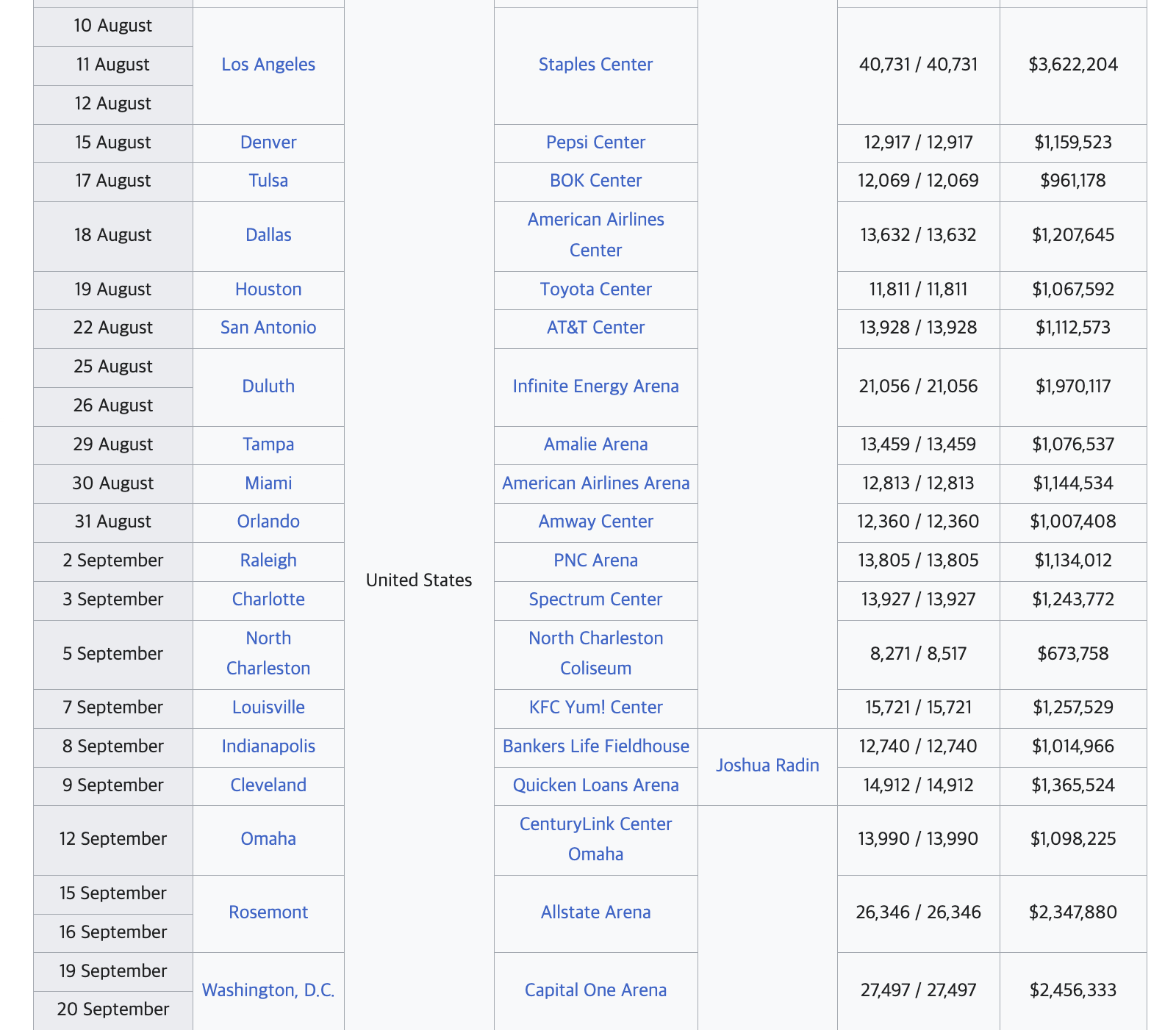
Task: Select the 26,346 / 26,346 attendance cell
Action: (x=919, y=912)
